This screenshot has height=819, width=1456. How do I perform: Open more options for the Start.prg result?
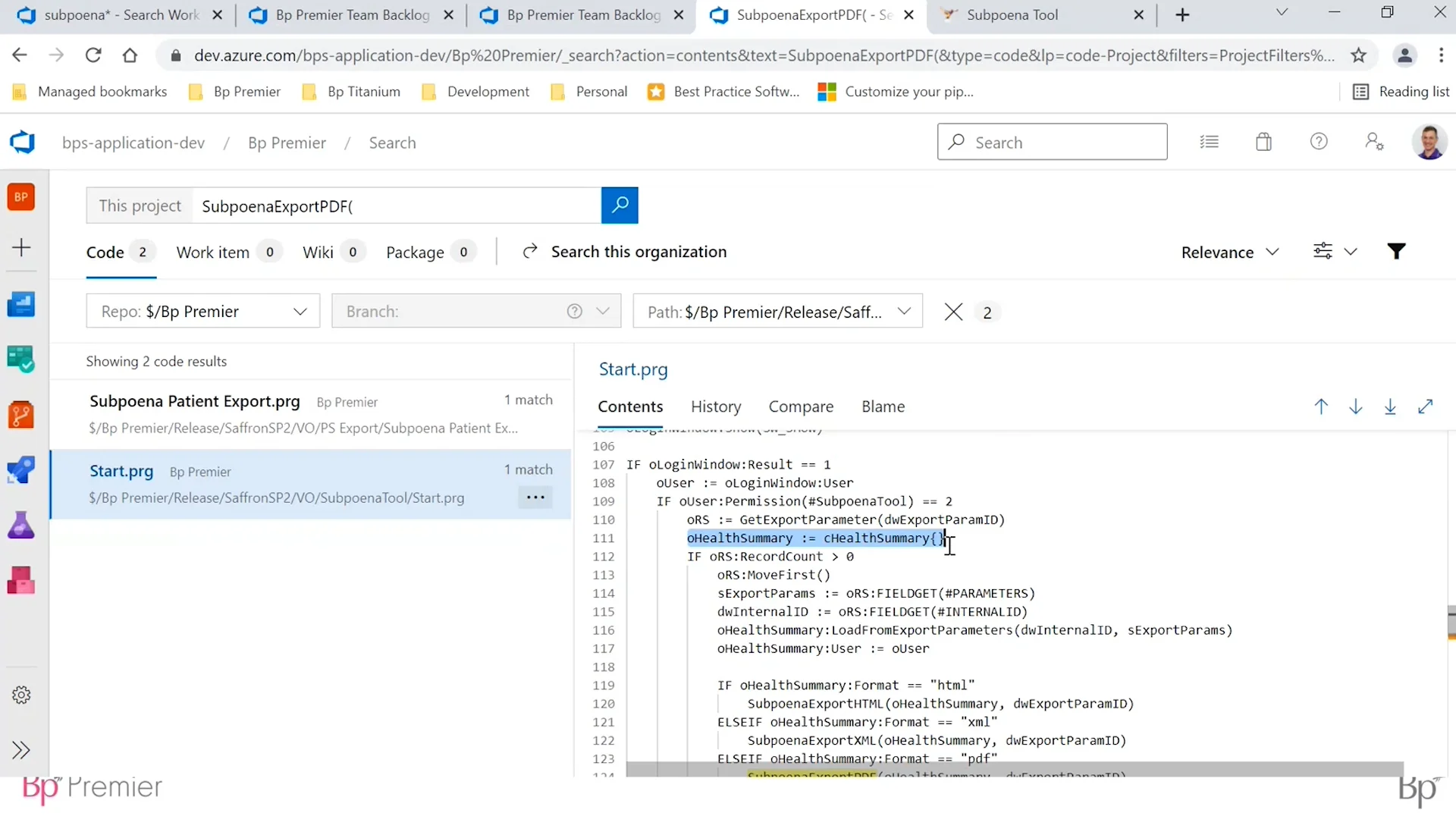click(535, 497)
